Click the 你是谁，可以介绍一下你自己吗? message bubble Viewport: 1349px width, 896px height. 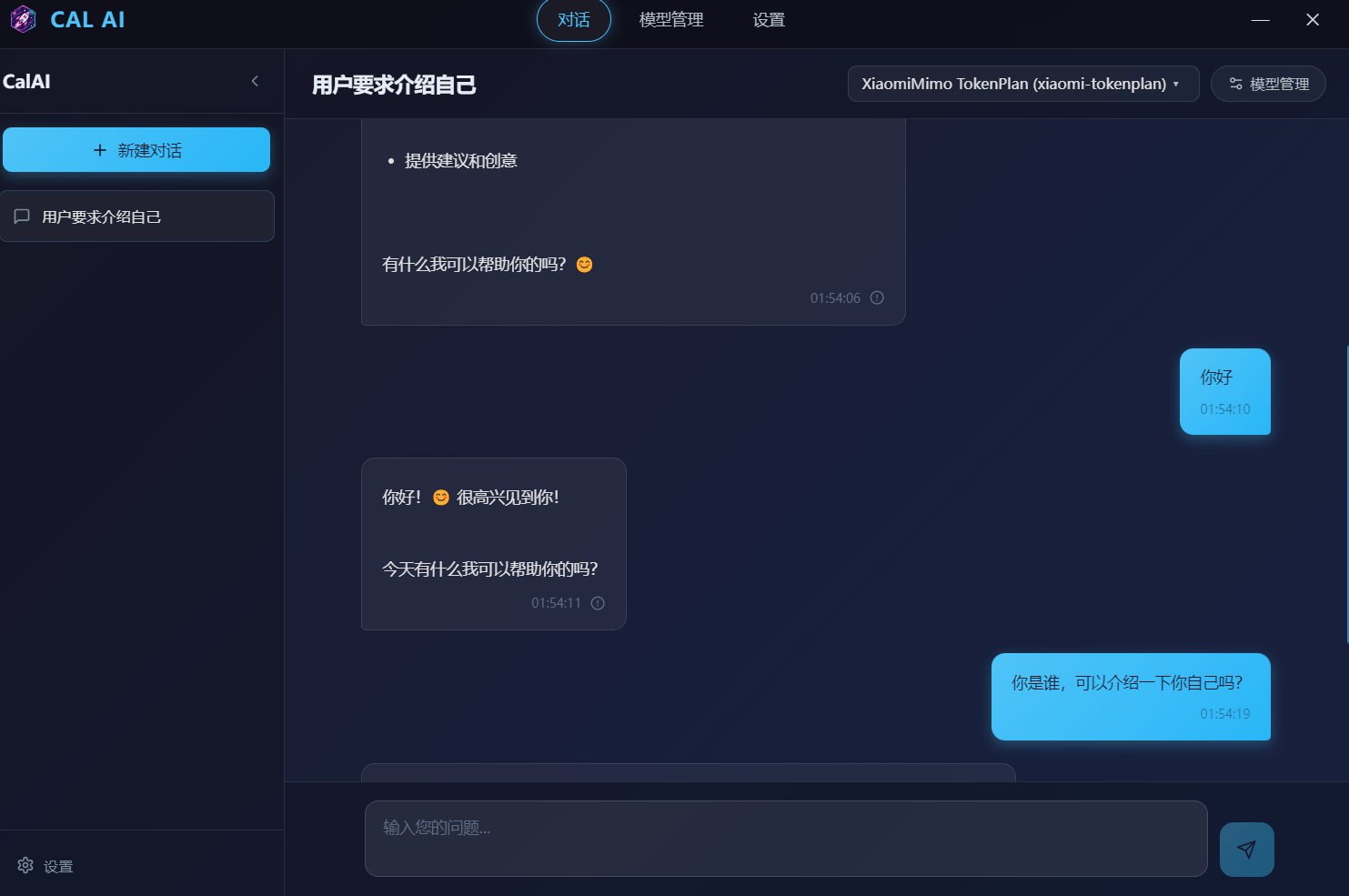click(x=1131, y=697)
